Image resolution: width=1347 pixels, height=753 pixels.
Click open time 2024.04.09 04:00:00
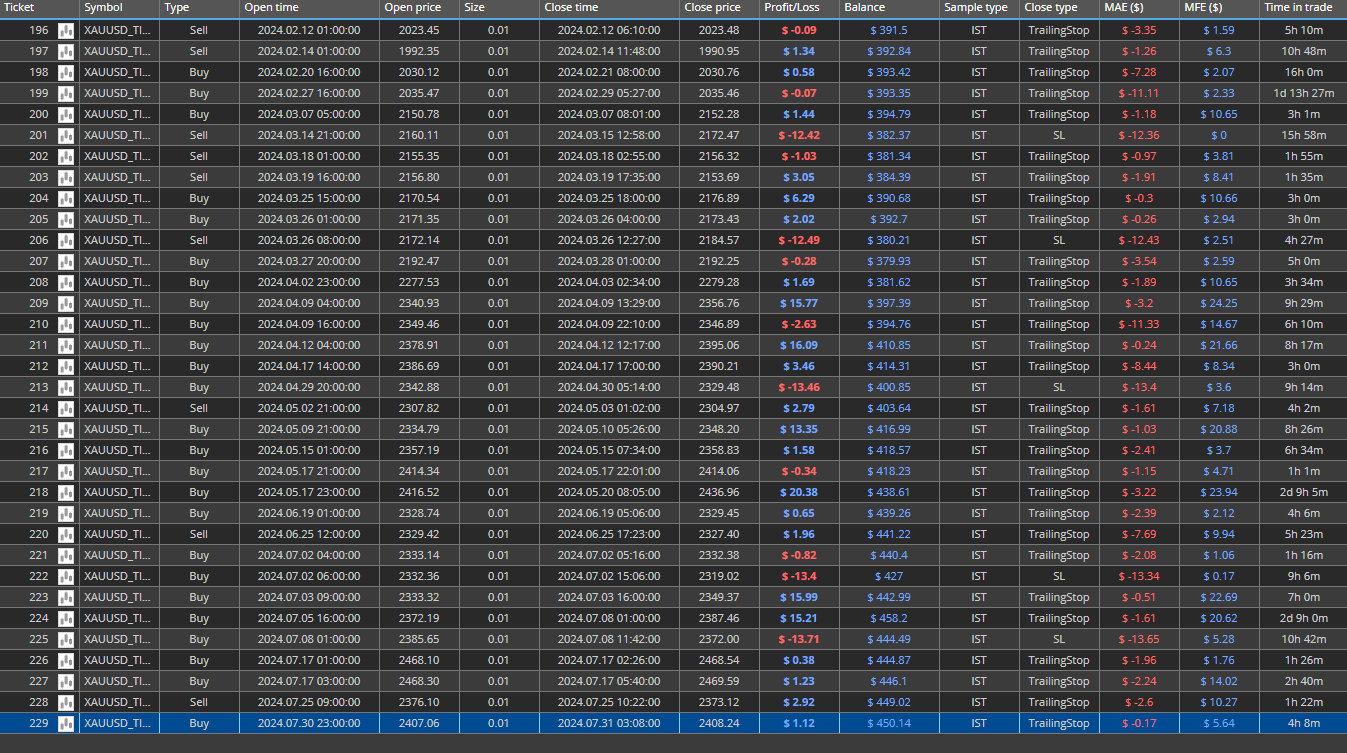pyautogui.click(x=309, y=303)
